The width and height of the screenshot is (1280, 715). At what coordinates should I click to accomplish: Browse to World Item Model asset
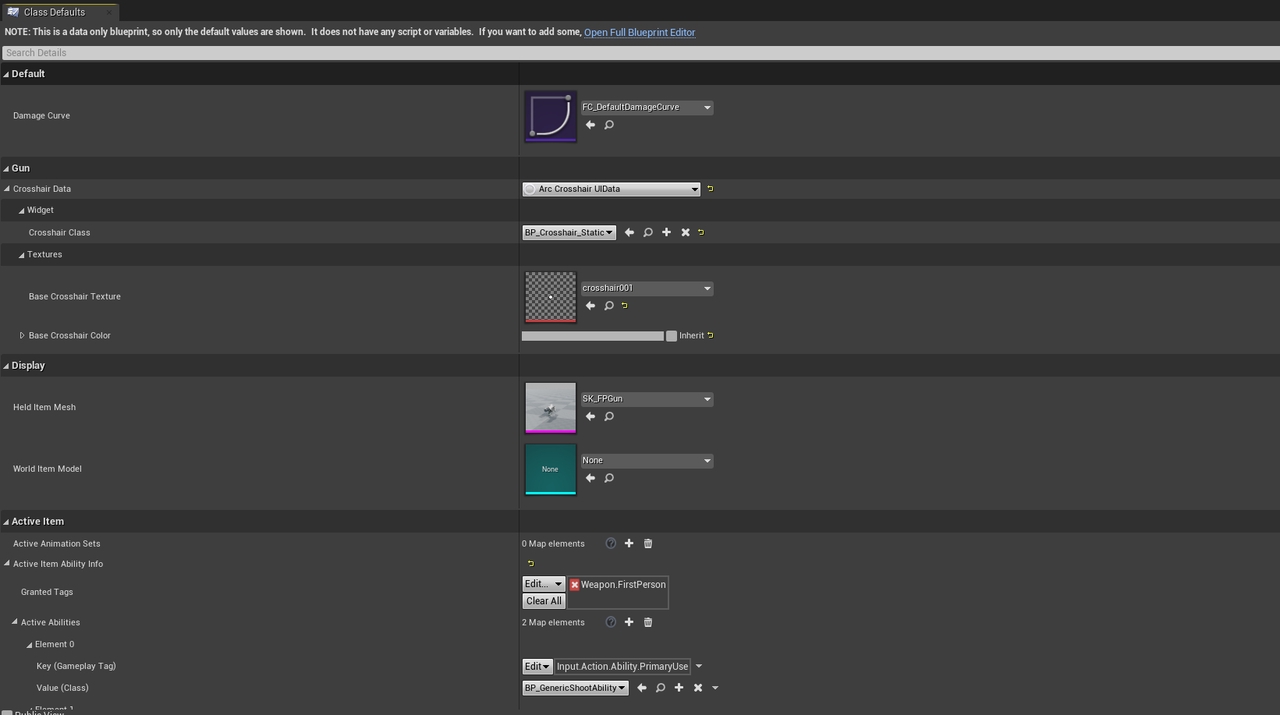pos(609,478)
